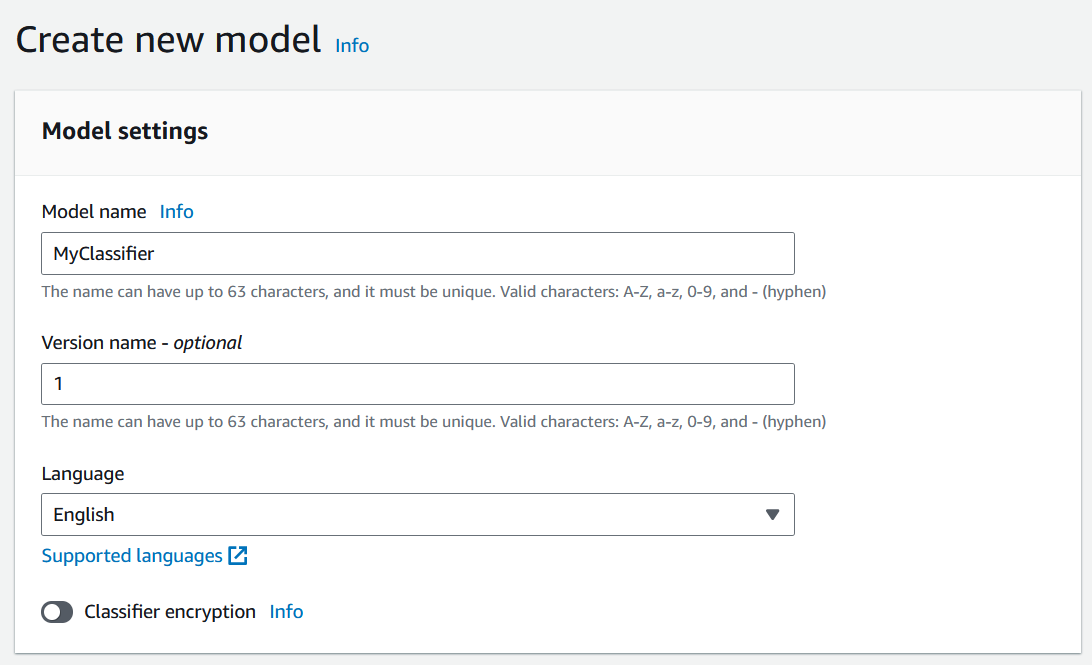Open the Supported languages page
The width and height of the screenshot is (1092, 665).
point(130,555)
